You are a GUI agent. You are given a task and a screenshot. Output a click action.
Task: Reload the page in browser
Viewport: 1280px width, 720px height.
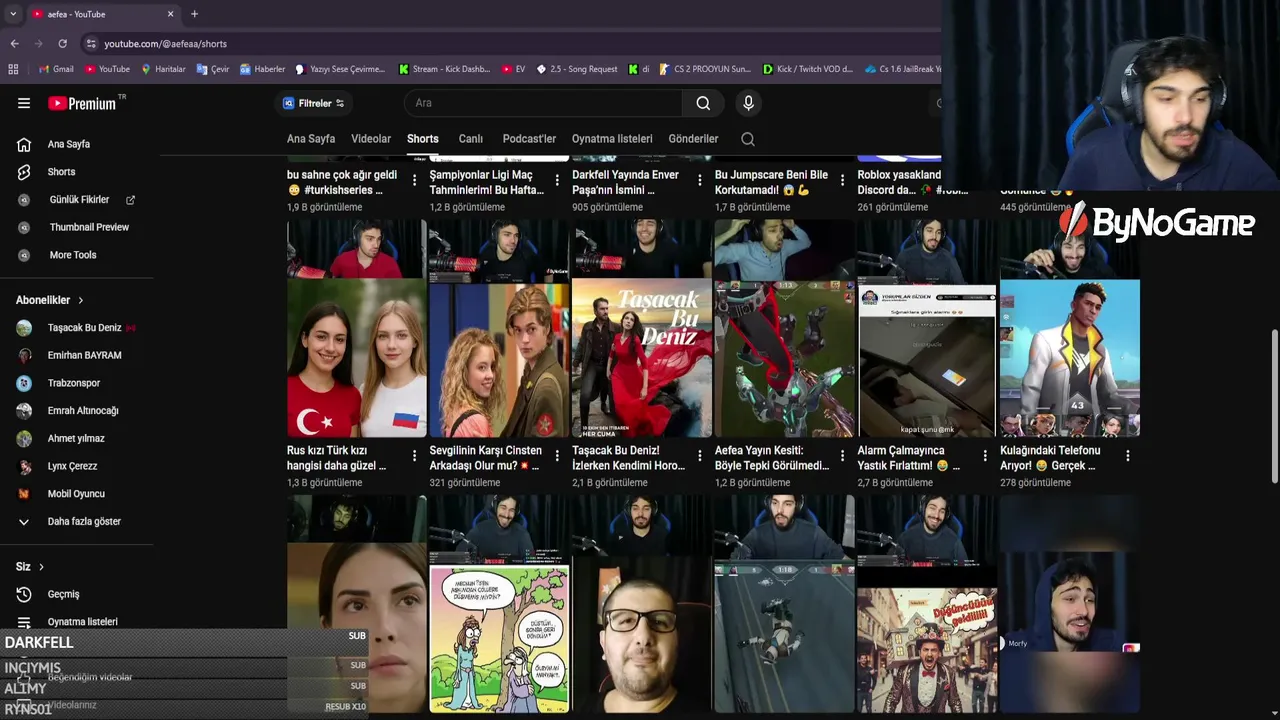62,44
